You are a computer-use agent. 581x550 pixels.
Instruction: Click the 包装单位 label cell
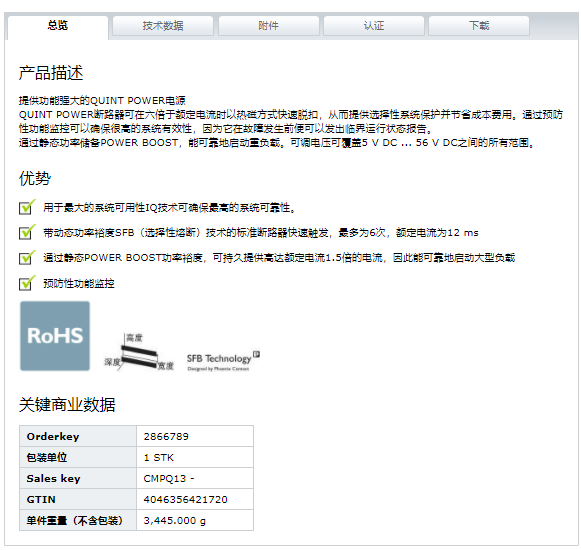(78, 457)
